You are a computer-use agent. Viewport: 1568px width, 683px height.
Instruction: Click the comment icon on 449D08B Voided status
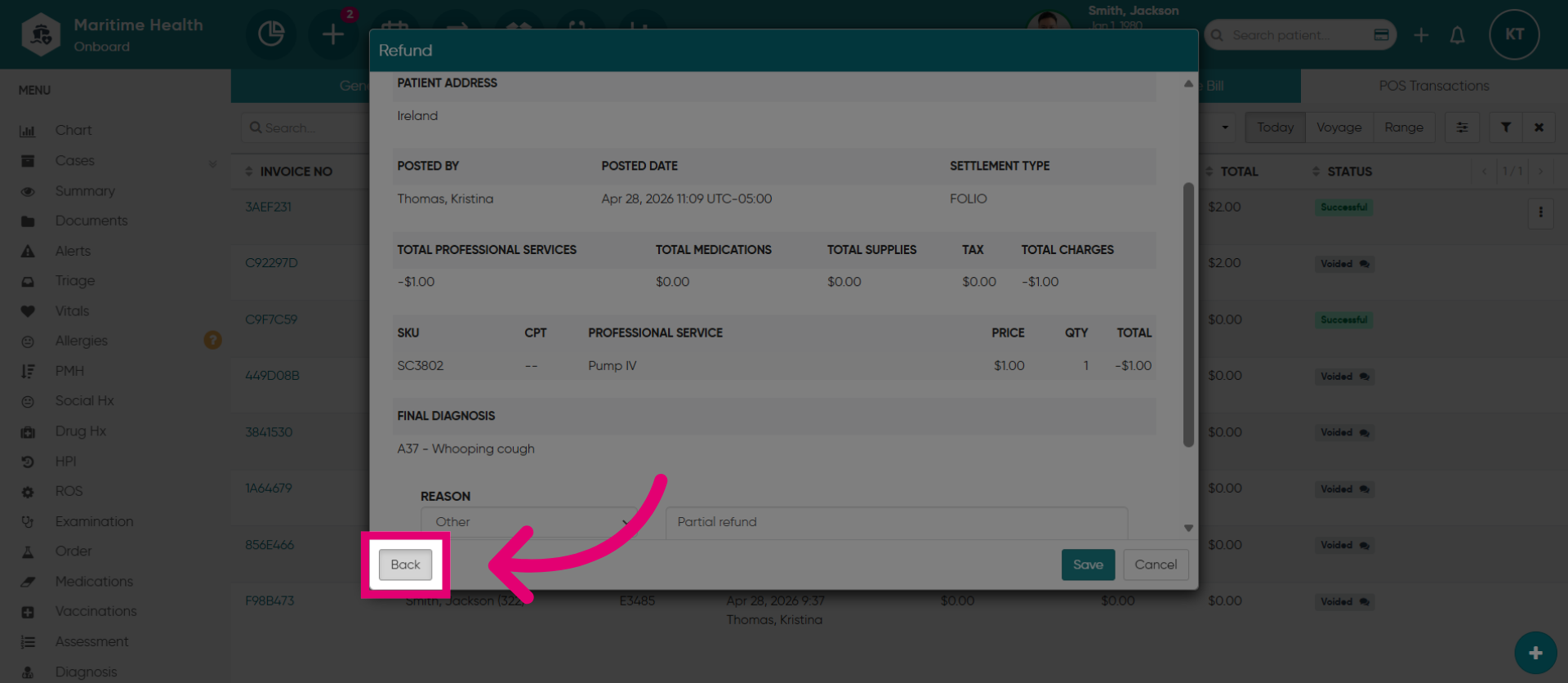click(x=1364, y=377)
